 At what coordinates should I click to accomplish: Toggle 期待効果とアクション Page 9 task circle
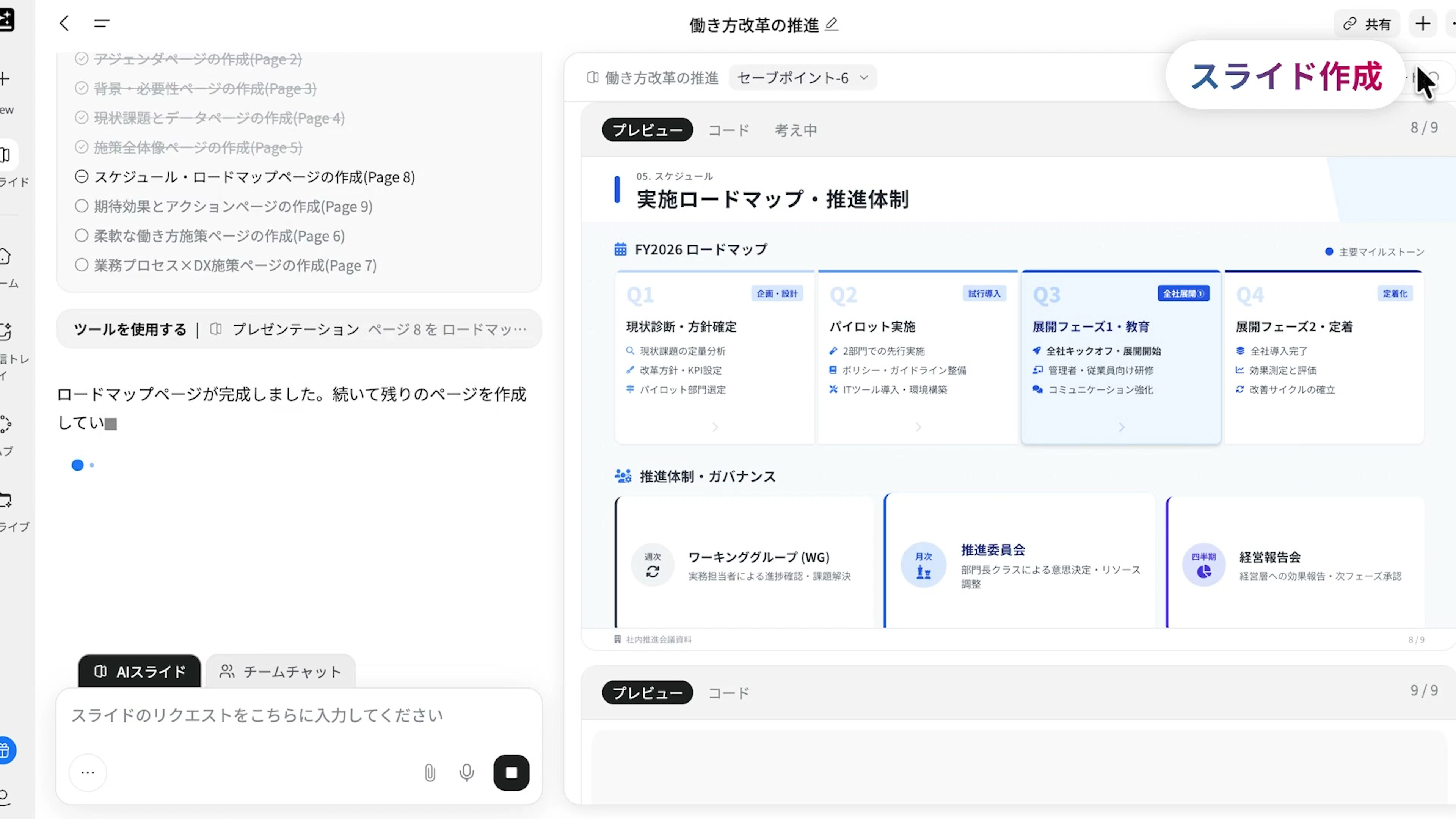point(82,206)
